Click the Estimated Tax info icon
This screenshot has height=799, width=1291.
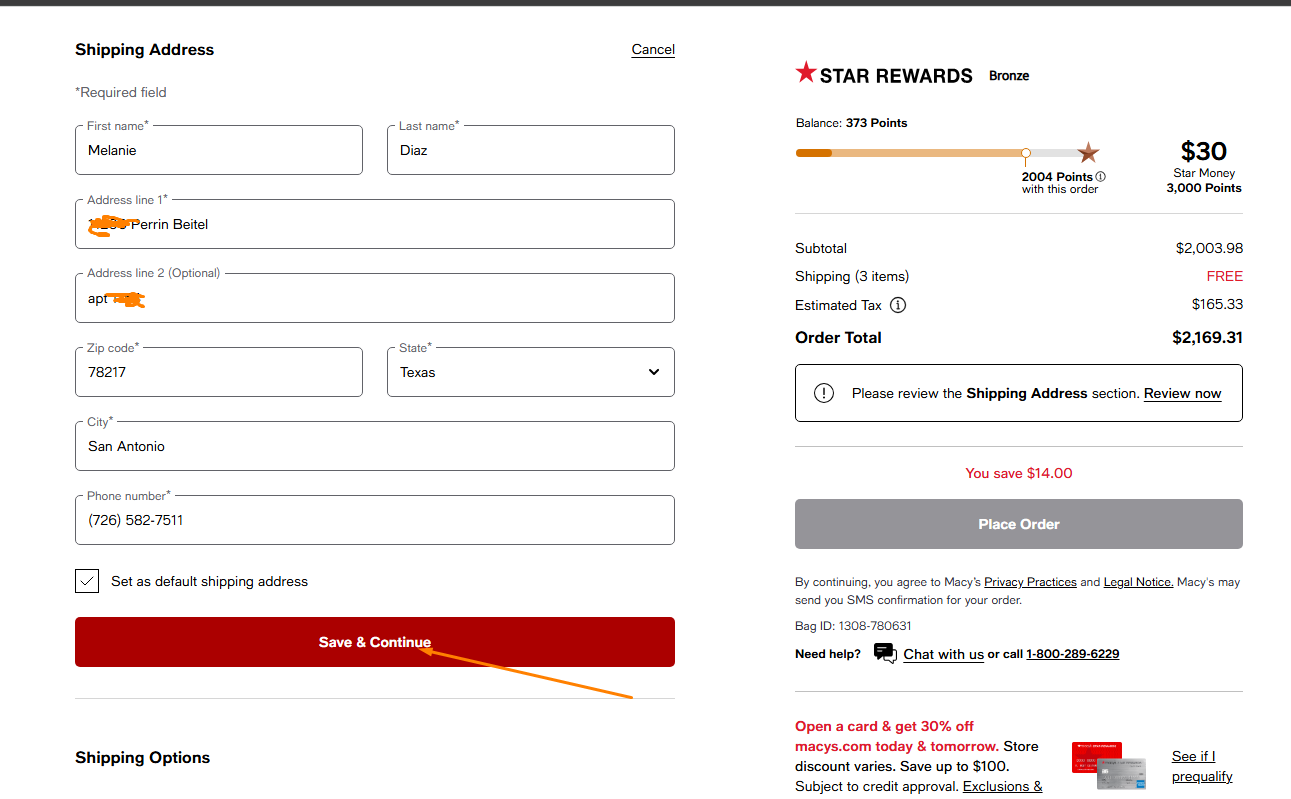point(898,305)
